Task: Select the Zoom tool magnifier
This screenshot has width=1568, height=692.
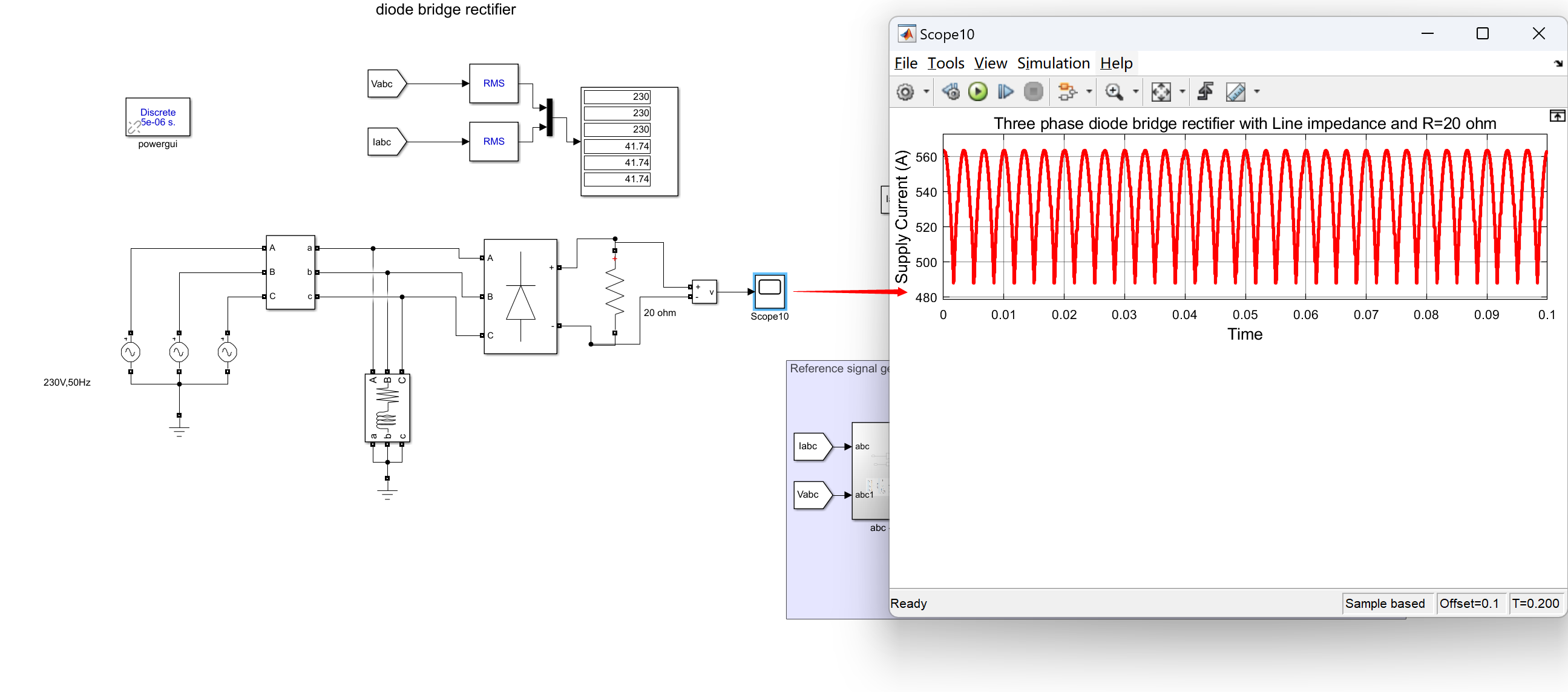Action: tap(1114, 92)
